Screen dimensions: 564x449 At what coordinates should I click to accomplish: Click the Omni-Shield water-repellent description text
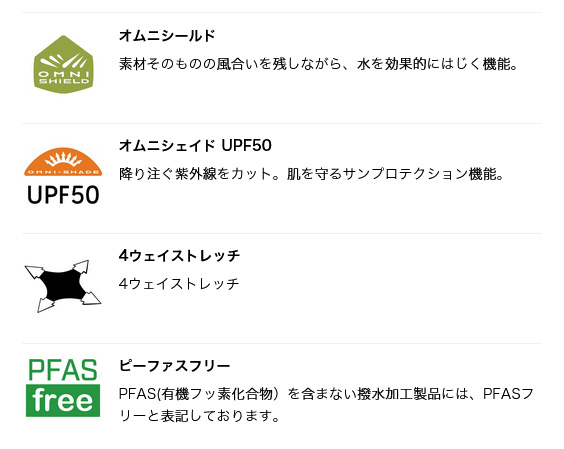318,64
